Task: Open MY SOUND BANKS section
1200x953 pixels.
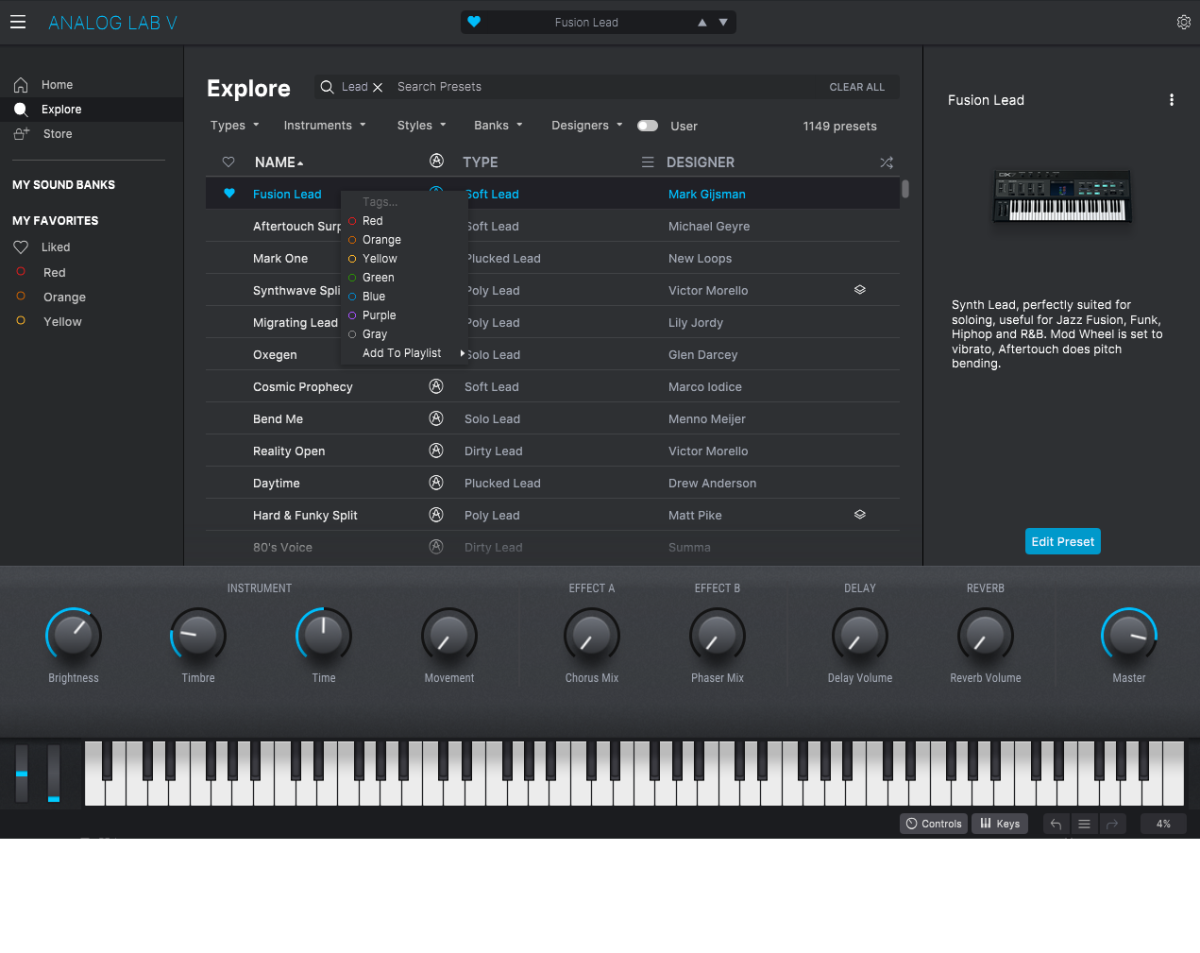Action: click(63, 185)
